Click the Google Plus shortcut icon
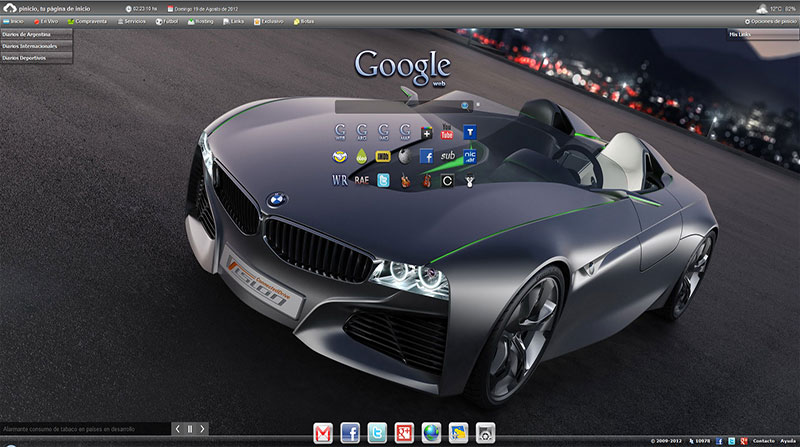Screen dimensions: 800x447 (427, 133)
